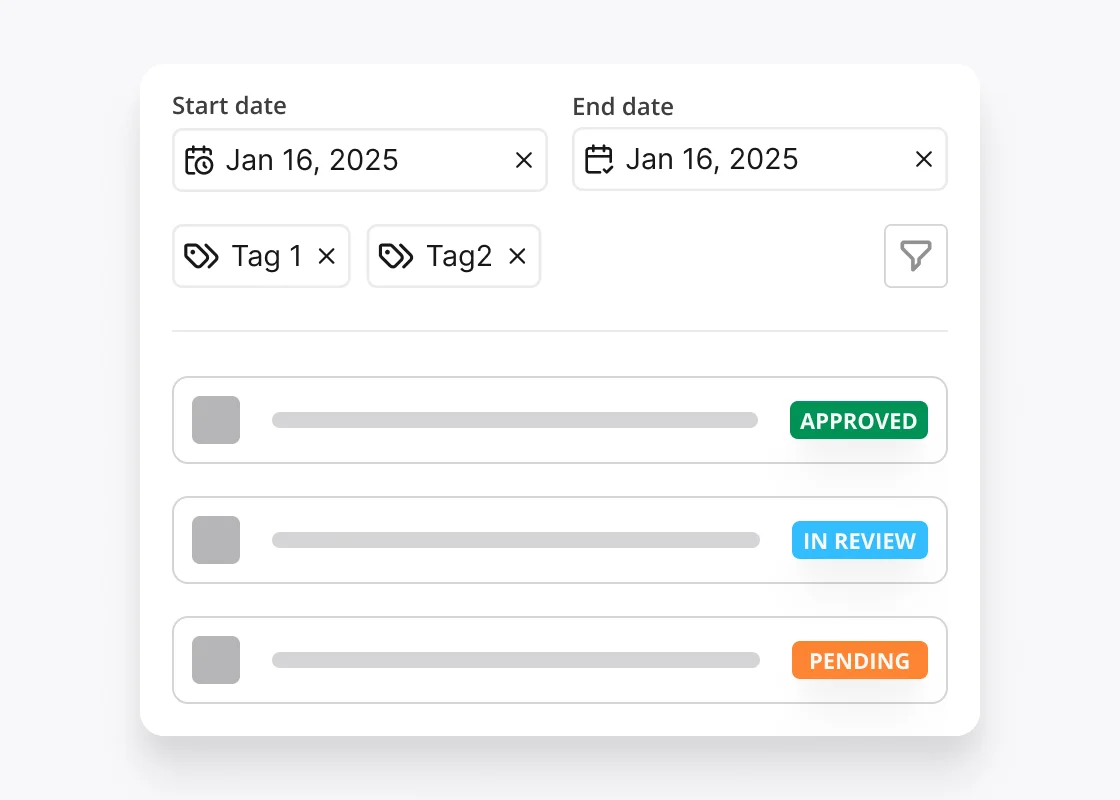Screen dimensions: 1120x800
Task: Open the filter options via funnel icon
Action: (x=915, y=256)
